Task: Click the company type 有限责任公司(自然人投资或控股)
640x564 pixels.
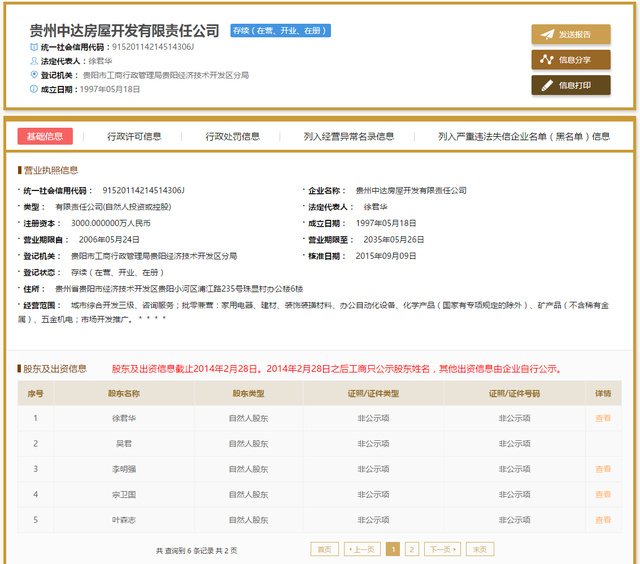Action: pos(113,207)
